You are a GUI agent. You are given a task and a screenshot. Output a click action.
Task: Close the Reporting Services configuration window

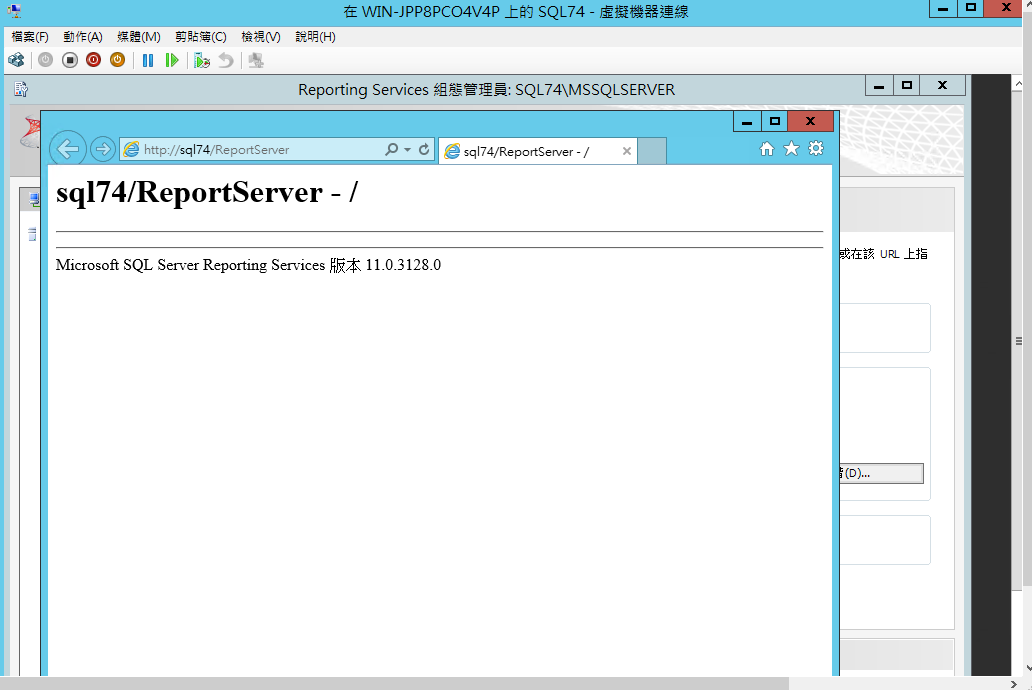click(x=942, y=86)
